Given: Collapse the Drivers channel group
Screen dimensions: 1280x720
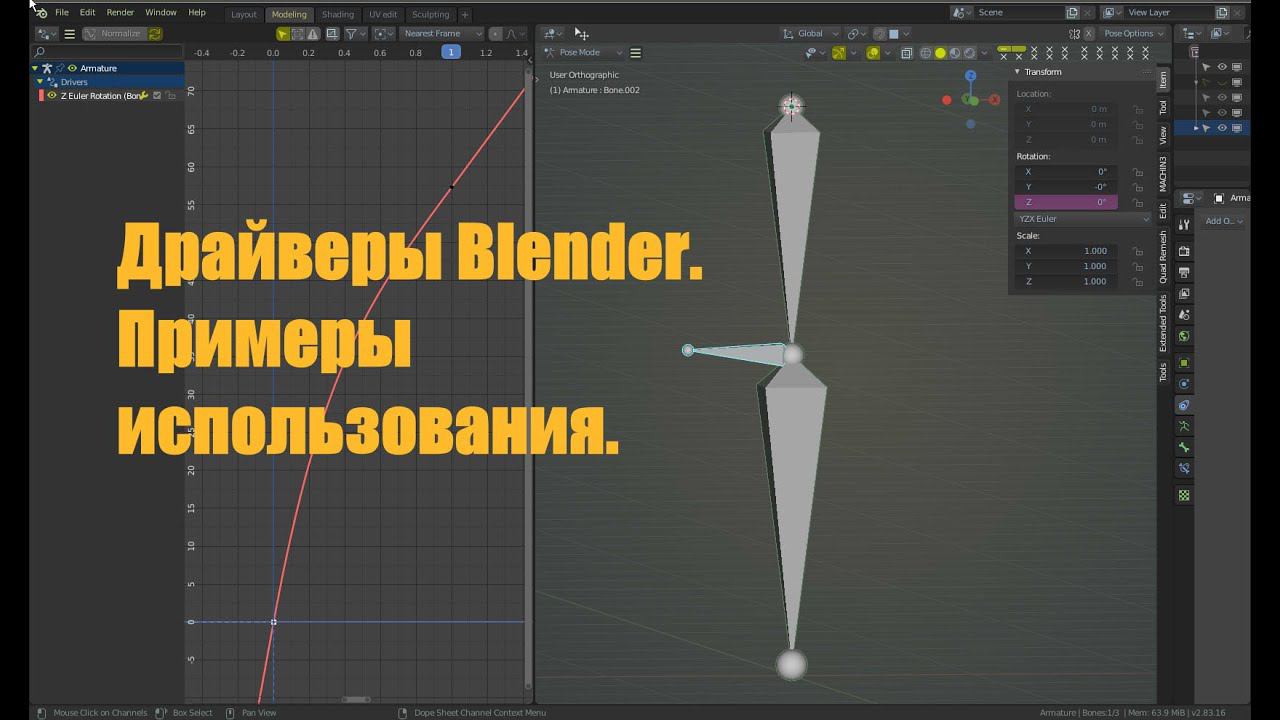Looking at the screenshot, I should (40, 81).
